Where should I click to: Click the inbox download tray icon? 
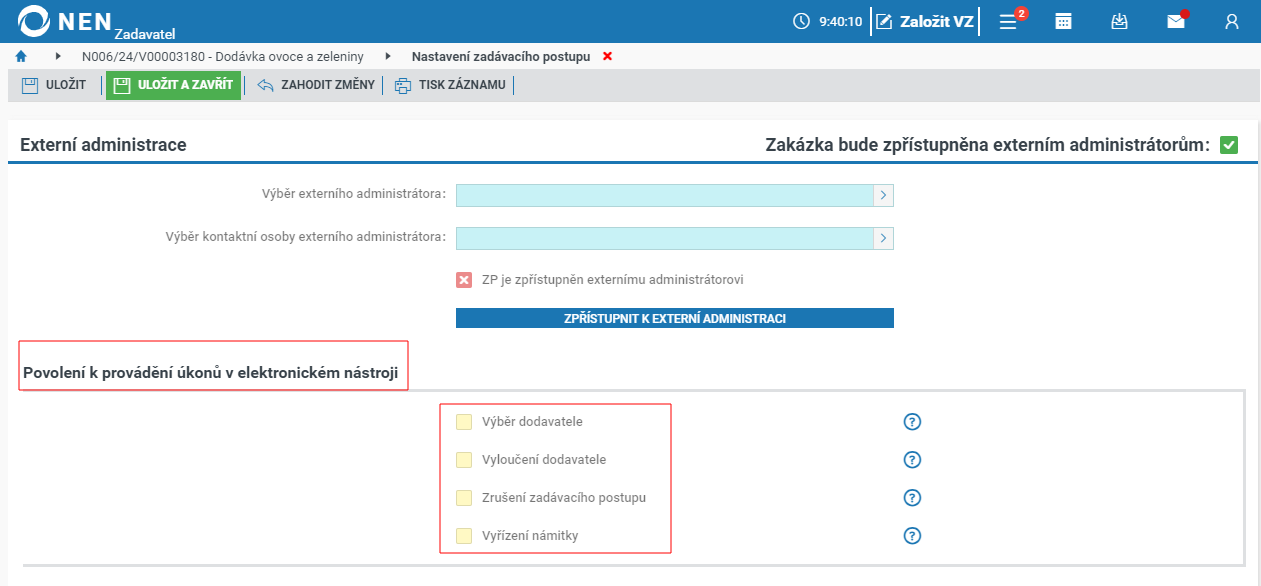1120,21
